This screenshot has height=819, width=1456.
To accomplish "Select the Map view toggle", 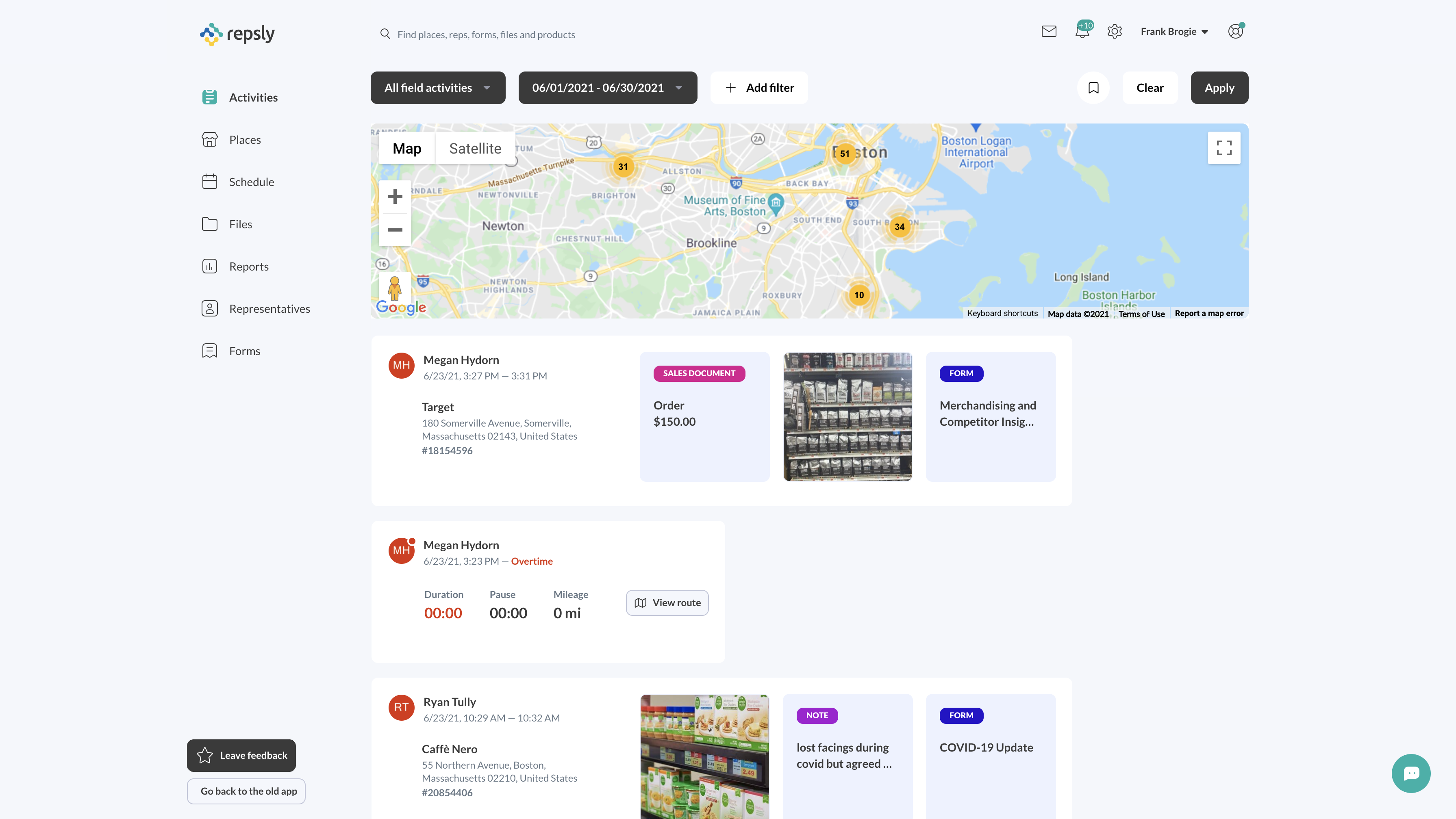I will coord(406,149).
